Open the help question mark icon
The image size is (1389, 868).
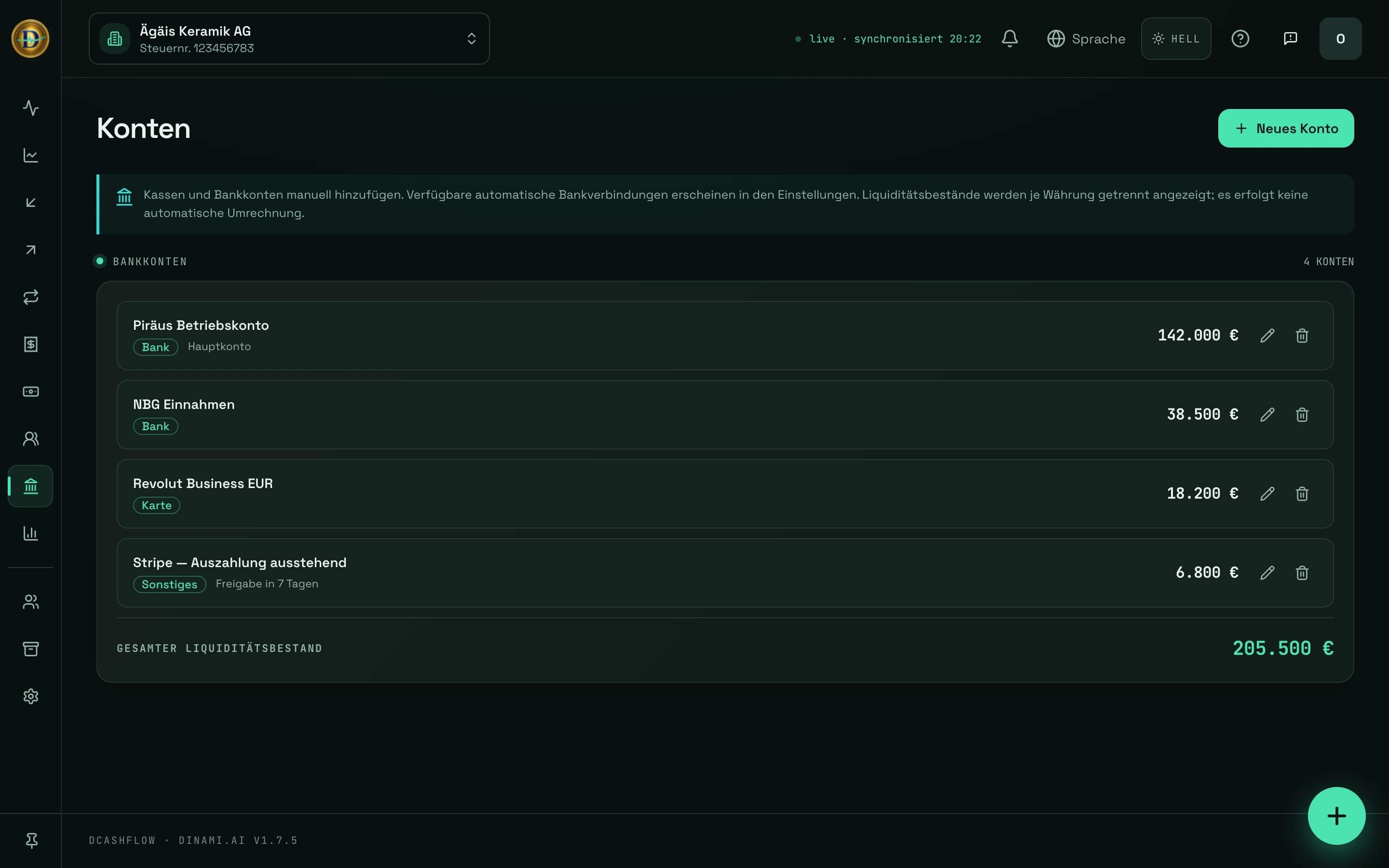1240,39
